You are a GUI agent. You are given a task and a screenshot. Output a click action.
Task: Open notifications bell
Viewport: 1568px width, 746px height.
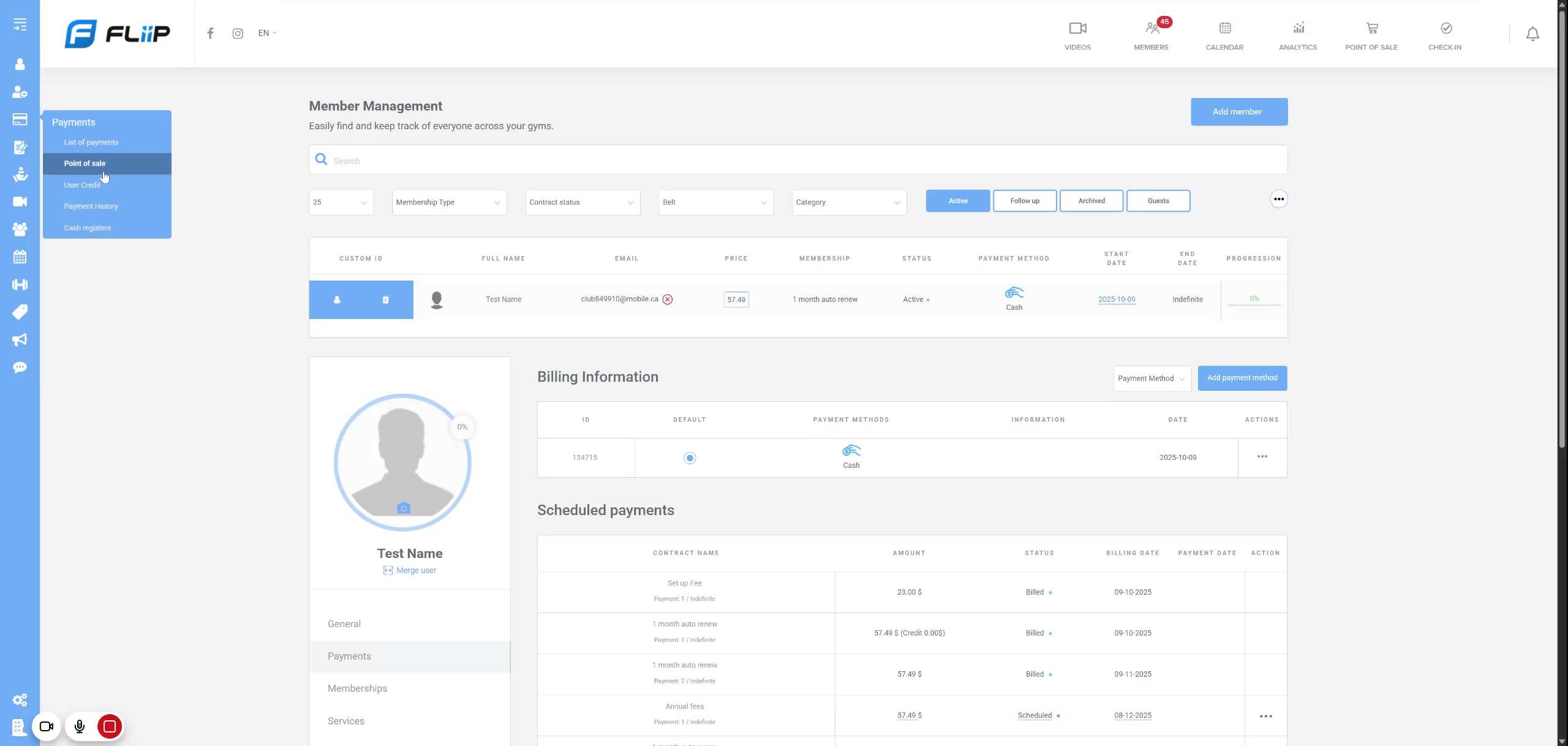tap(1532, 34)
